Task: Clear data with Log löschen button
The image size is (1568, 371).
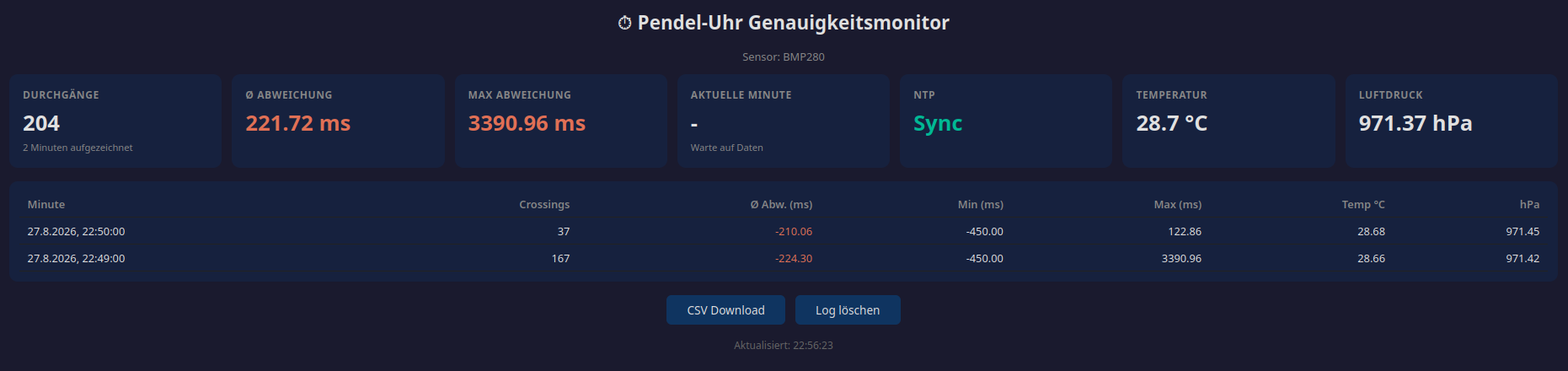Action: 848,310
